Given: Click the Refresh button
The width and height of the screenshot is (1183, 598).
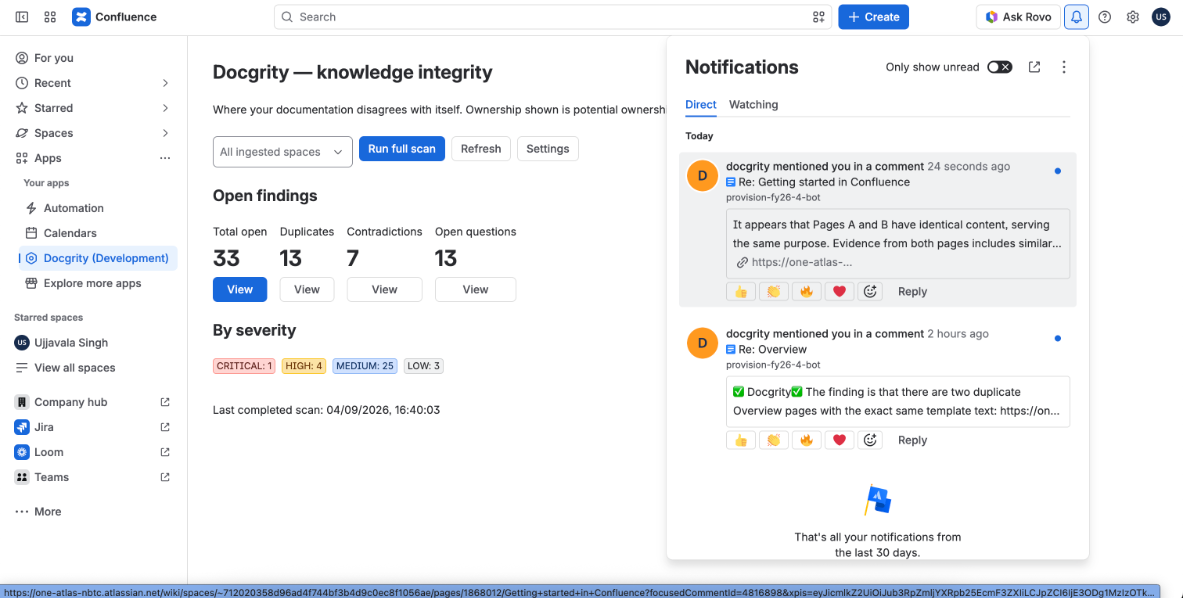Looking at the screenshot, I should pyautogui.click(x=481, y=149).
